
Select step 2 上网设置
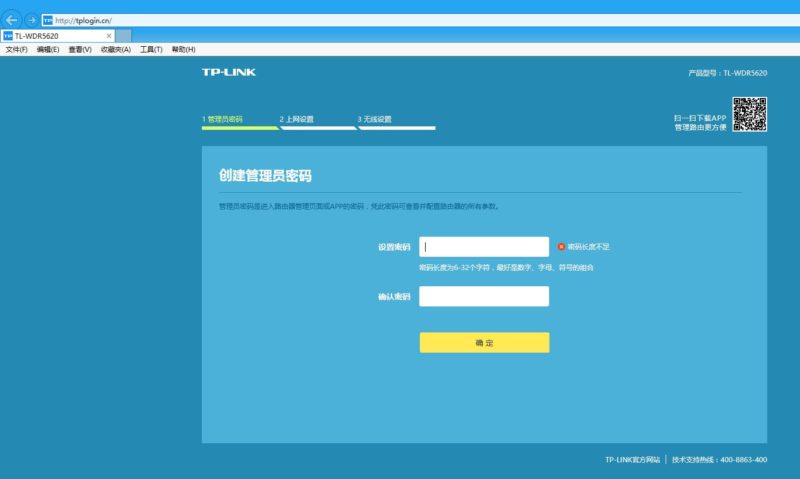(297, 119)
